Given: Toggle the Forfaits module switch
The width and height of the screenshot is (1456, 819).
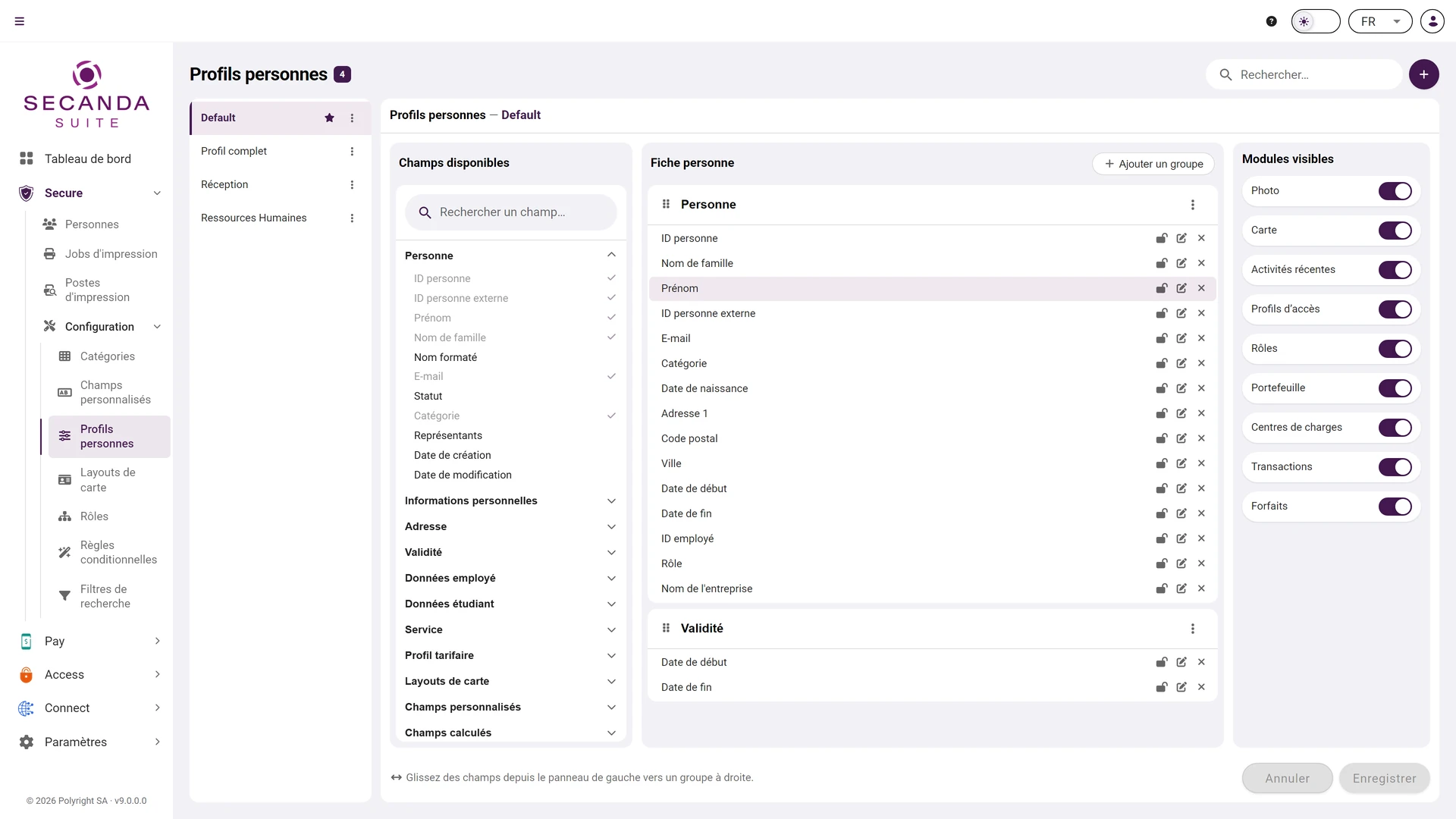Looking at the screenshot, I should tap(1395, 507).
